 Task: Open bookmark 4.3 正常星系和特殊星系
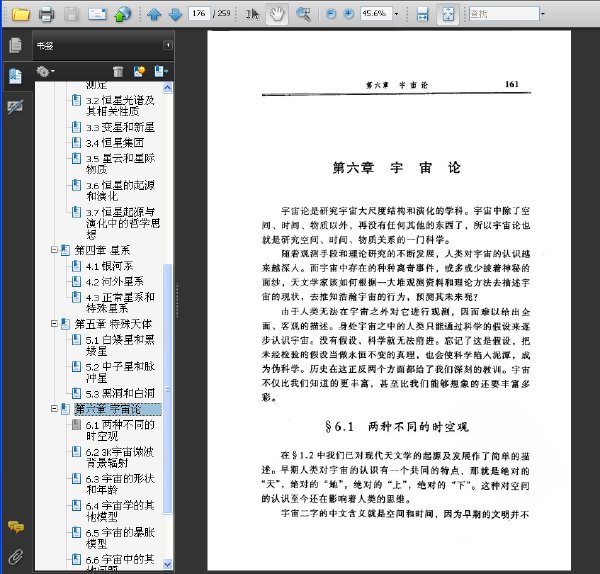(x=120, y=302)
